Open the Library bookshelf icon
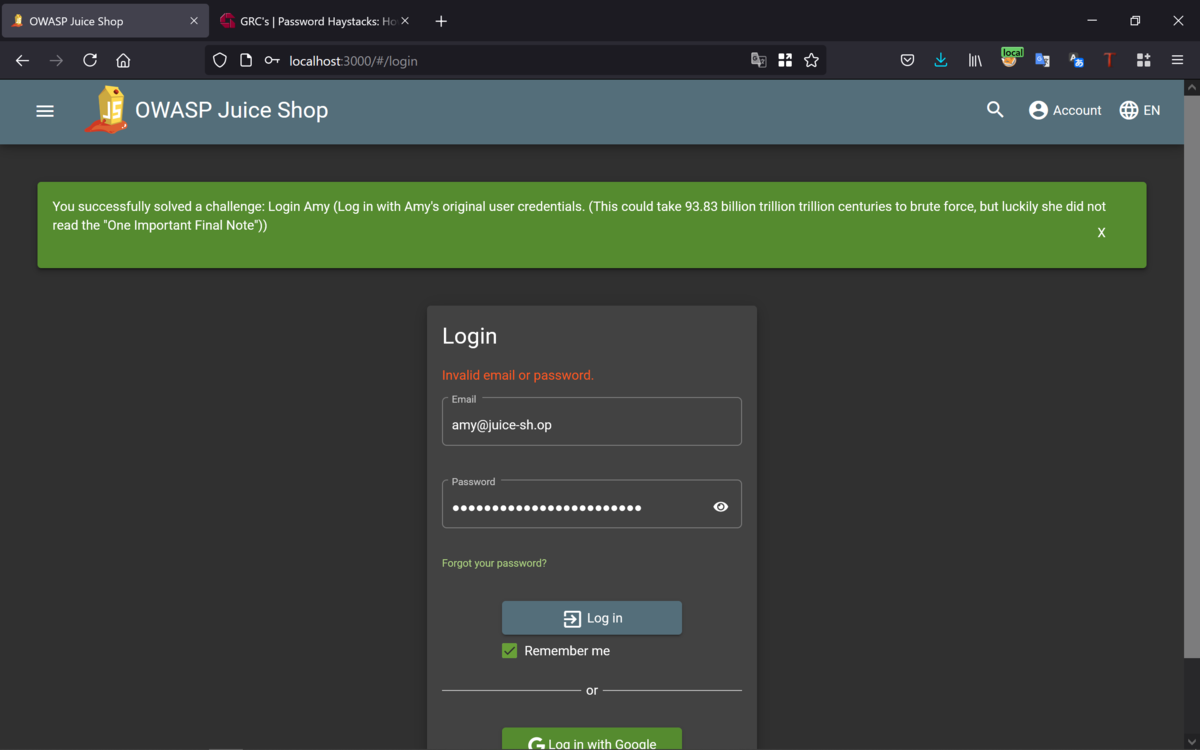The width and height of the screenshot is (1200, 750). click(975, 61)
